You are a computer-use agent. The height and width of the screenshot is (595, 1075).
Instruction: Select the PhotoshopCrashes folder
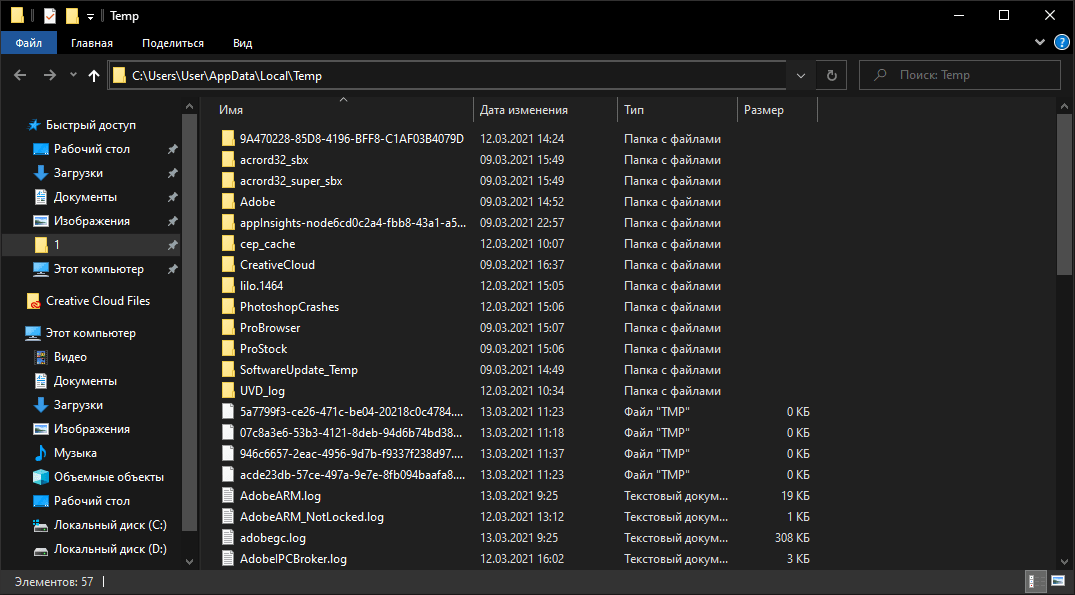(x=289, y=307)
